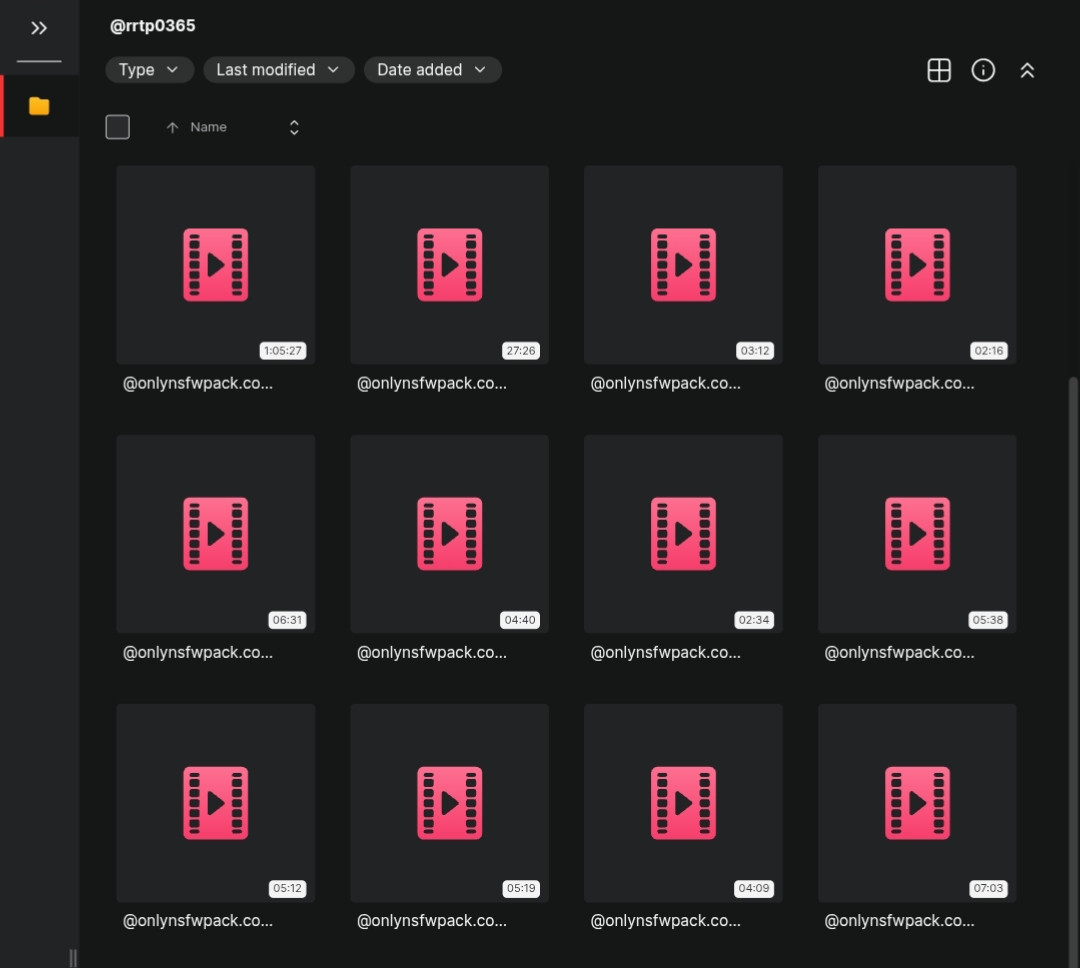Click the vertical scrollbar on the right
Screen dimensions: 1080x968
(1072, 672)
